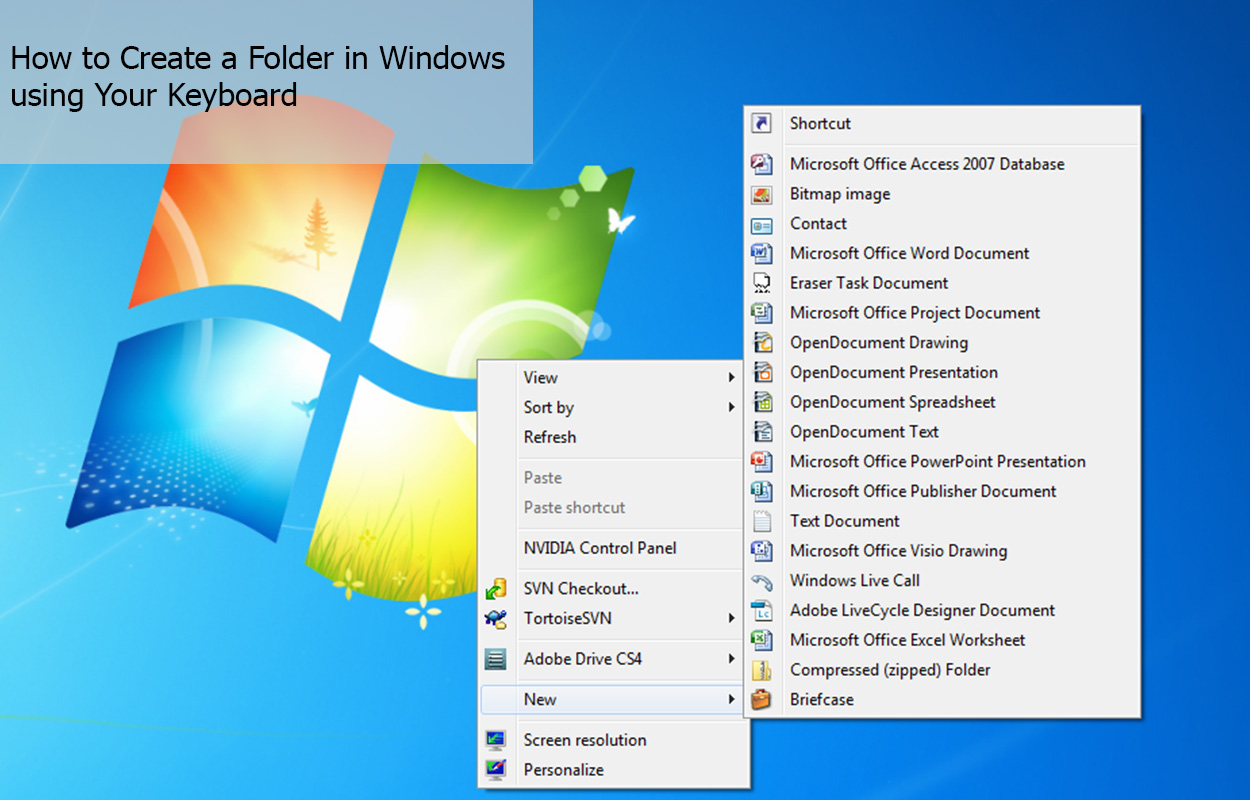Select Windows Live Call in New submenu
1250x800 pixels.
(x=942, y=581)
